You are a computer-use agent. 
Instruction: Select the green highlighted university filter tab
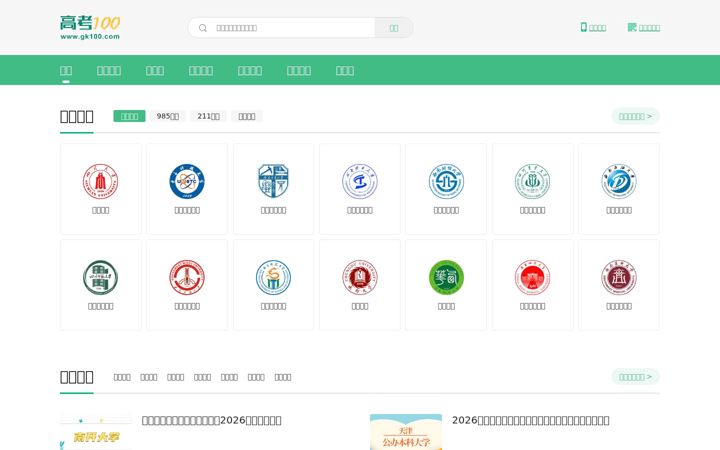coord(129,116)
